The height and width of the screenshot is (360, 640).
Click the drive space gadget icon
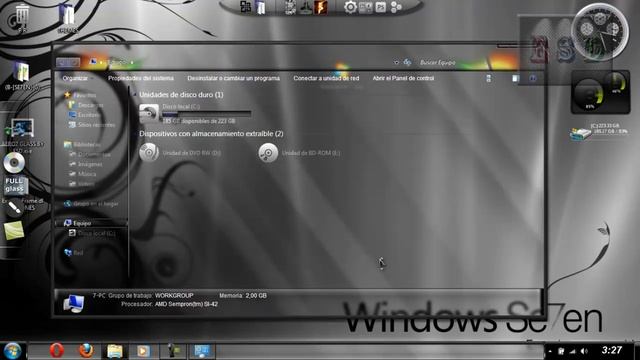point(580,134)
